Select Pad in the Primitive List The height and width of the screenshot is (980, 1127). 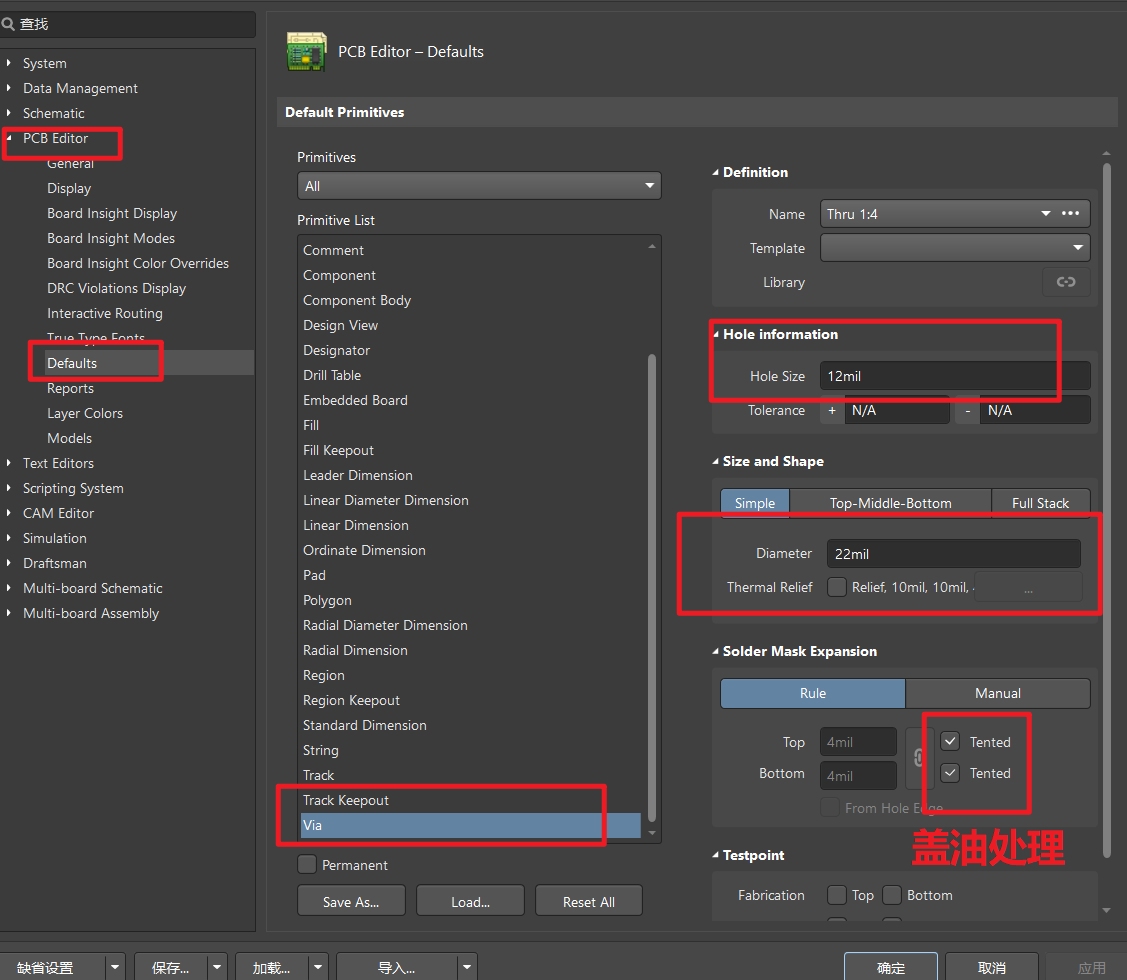tap(314, 574)
